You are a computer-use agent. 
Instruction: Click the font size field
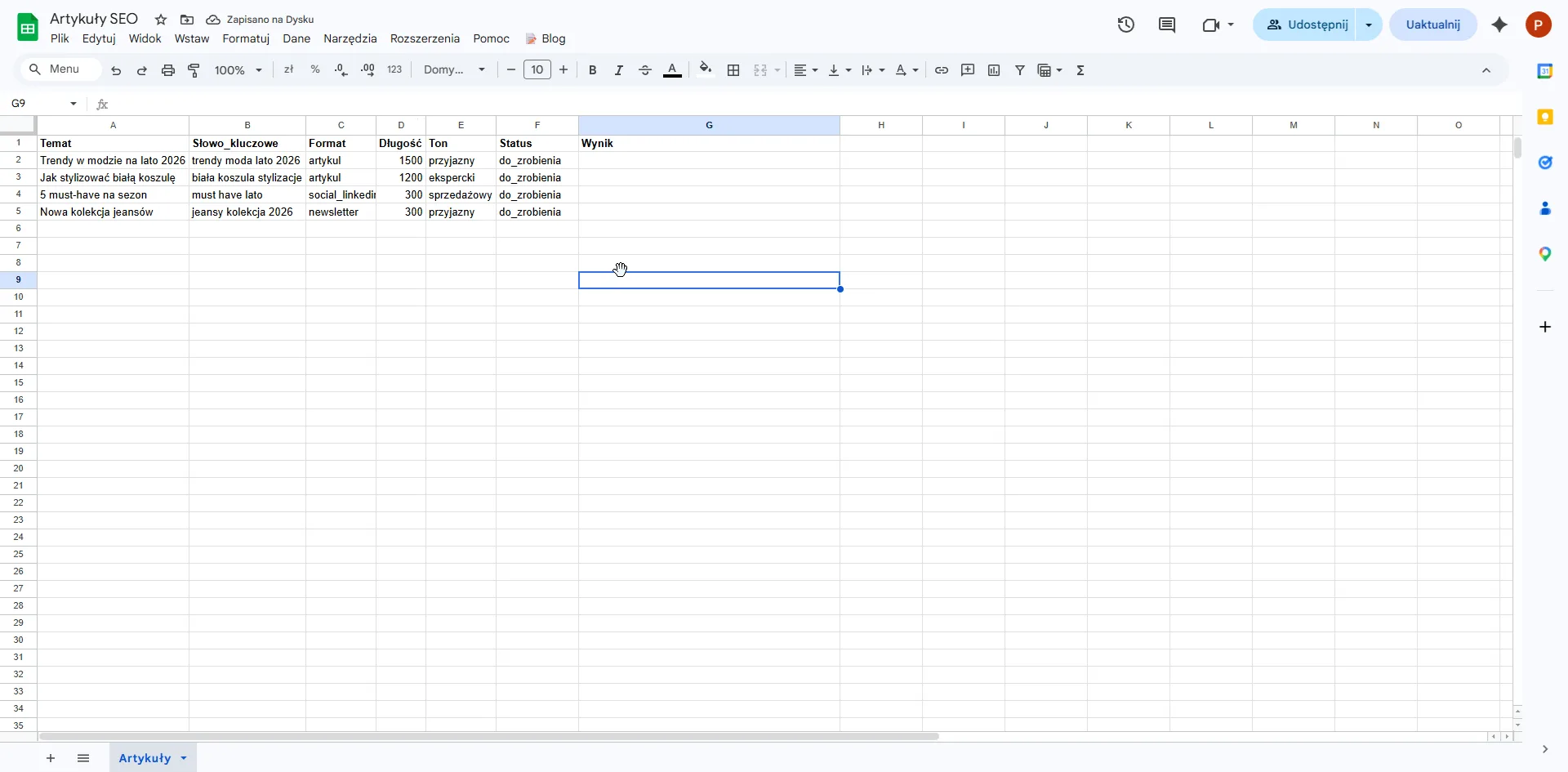[x=537, y=70]
